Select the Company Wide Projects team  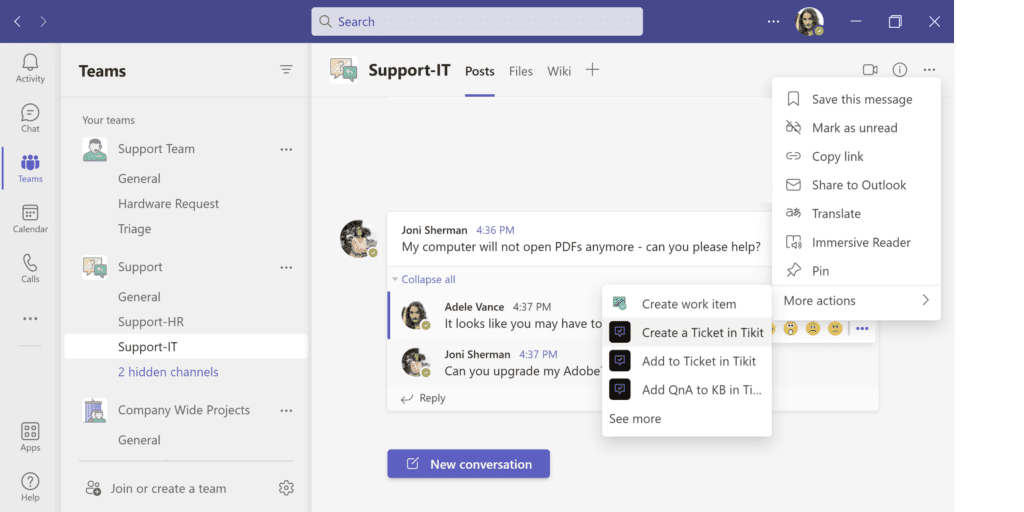(184, 410)
